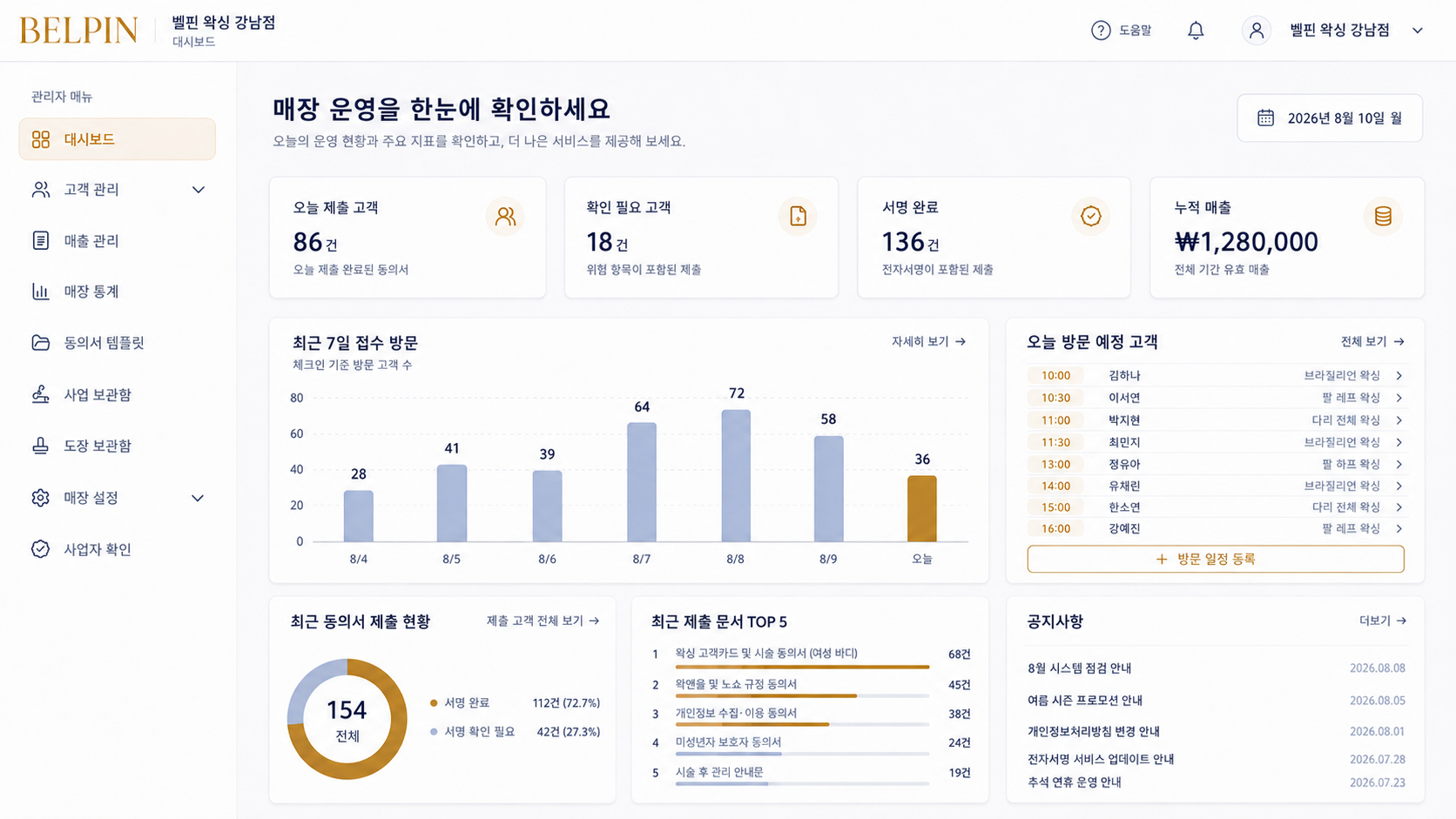Click the 누적 매출 coins icon
Viewport: 1456px width, 819px height.
(x=1383, y=216)
